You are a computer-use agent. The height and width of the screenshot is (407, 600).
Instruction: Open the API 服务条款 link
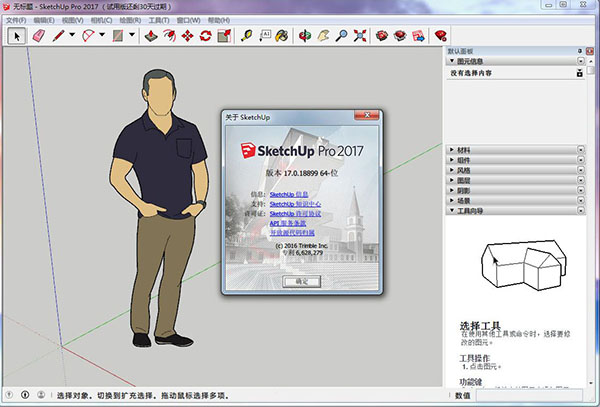pyautogui.click(x=288, y=223)
